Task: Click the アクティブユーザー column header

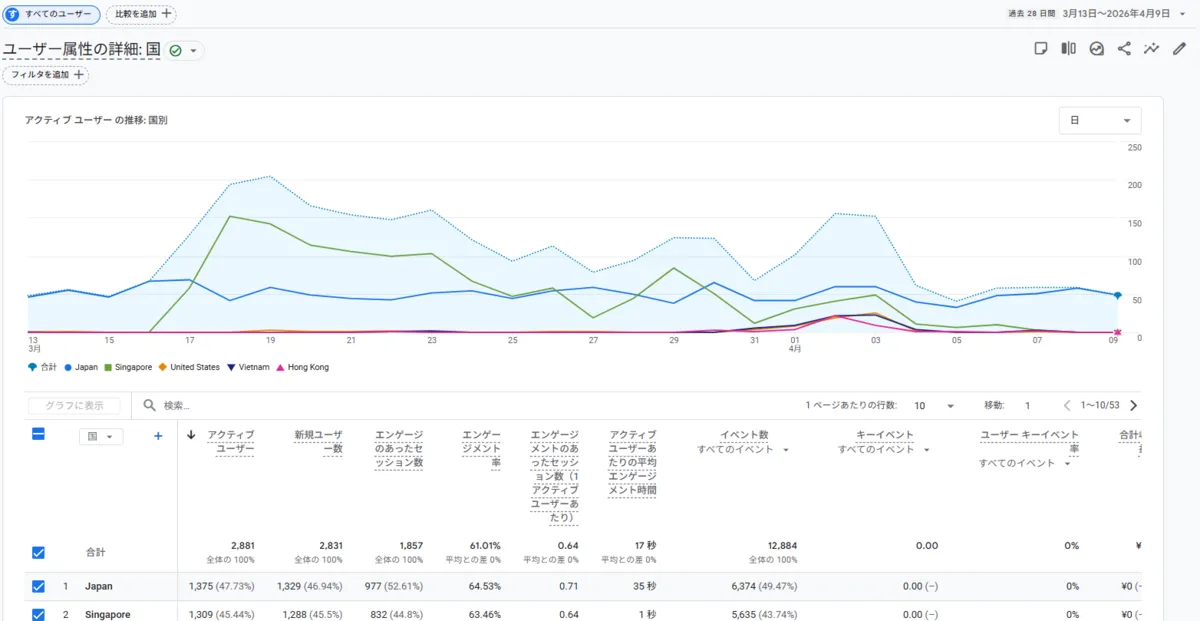Action: (230, 442)
